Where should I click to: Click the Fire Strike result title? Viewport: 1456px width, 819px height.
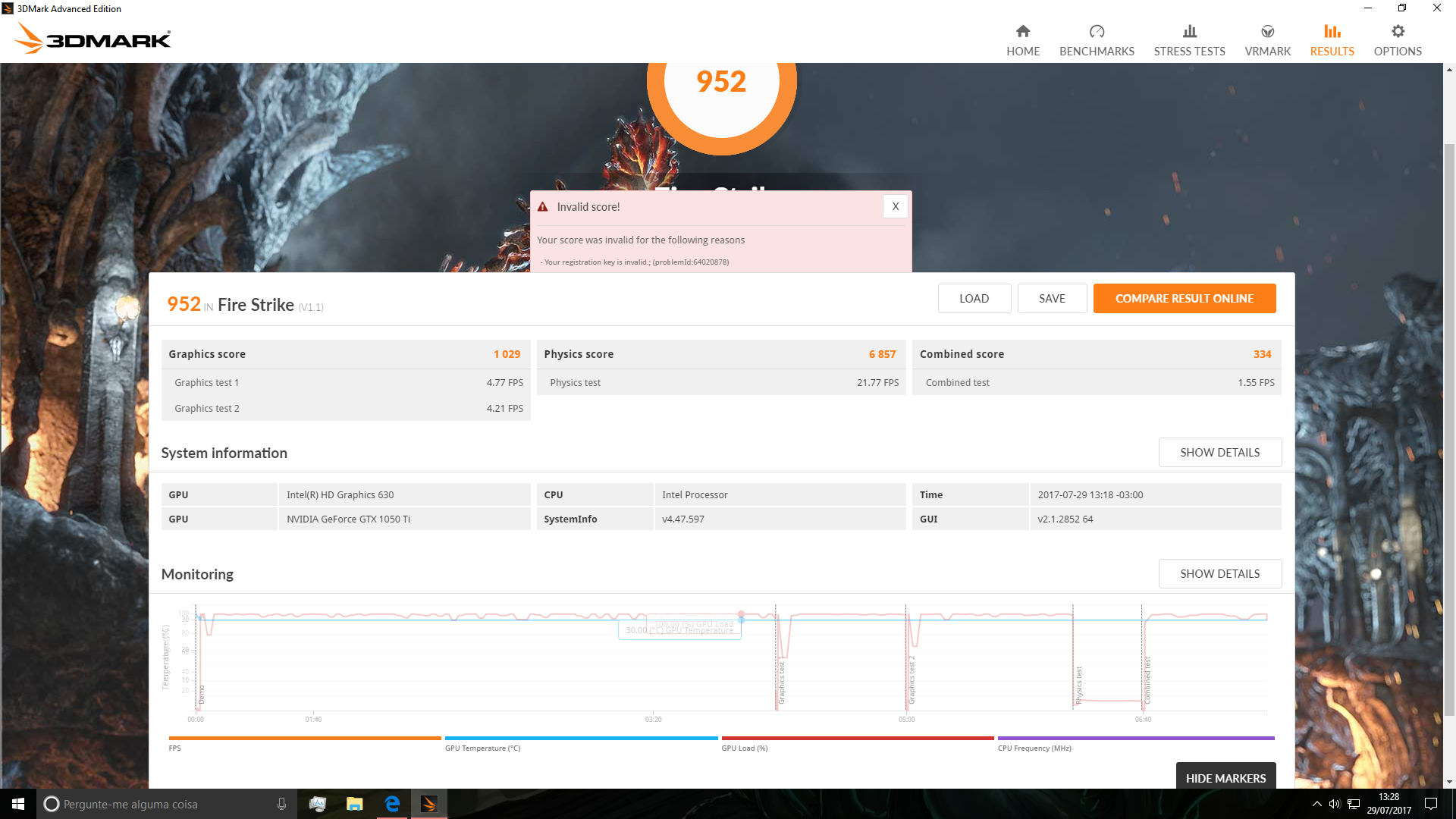click(256, 305)
